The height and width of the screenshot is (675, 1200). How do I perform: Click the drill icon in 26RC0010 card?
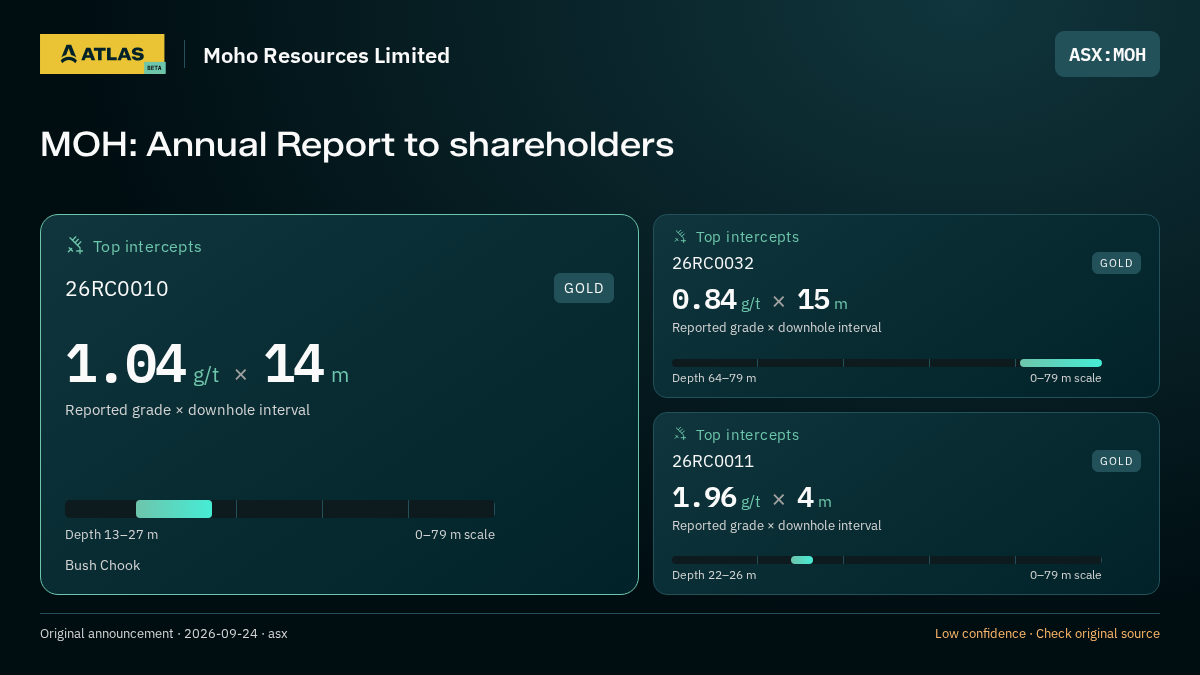point(75,245)
